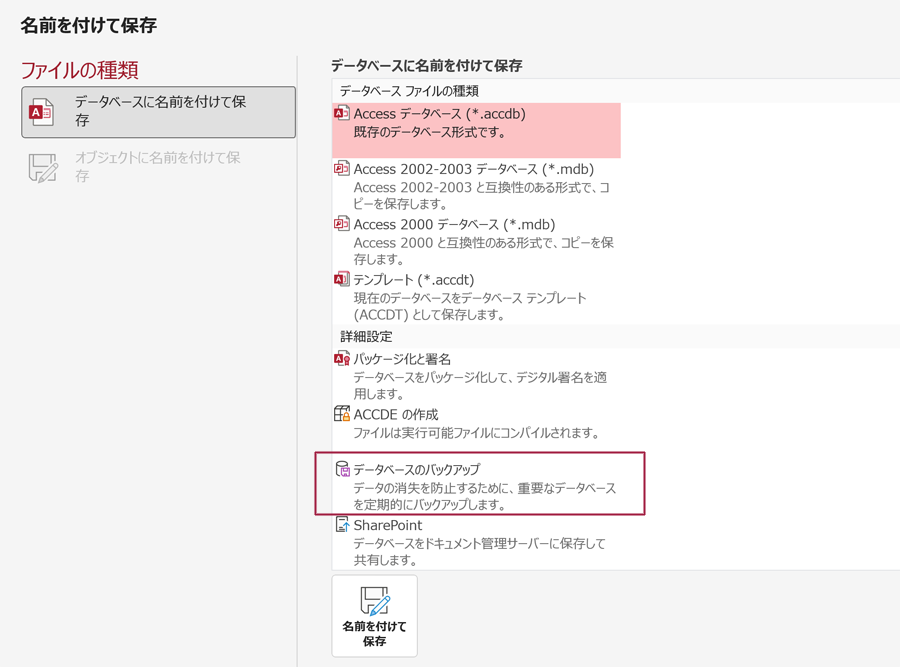Click the パッケージ化と署名 icon
This screenshot has height=667, width=900.
point(342,359)
